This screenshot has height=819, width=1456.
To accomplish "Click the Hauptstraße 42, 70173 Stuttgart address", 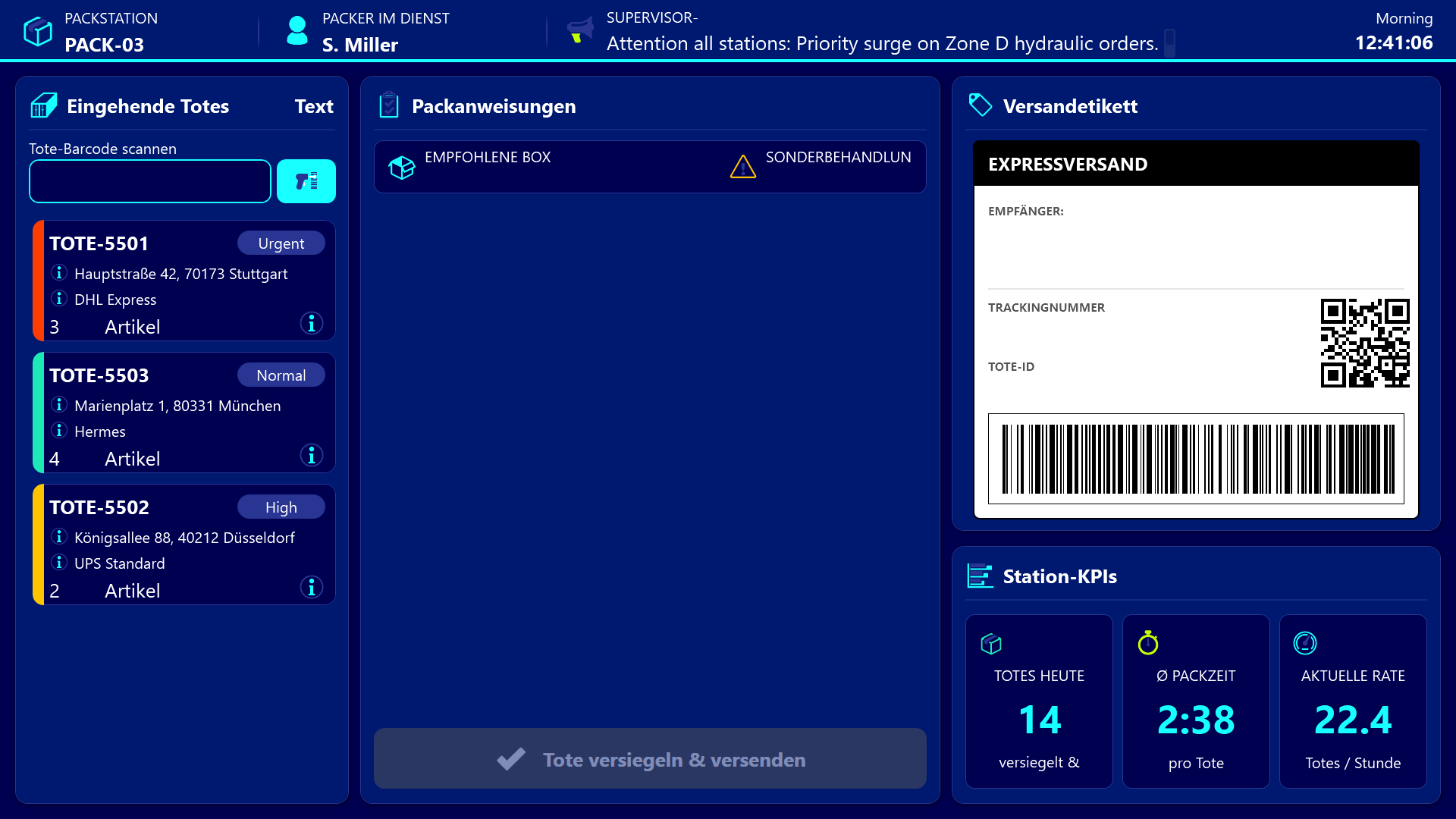I will pyautogui.click(x=181, y=274).
